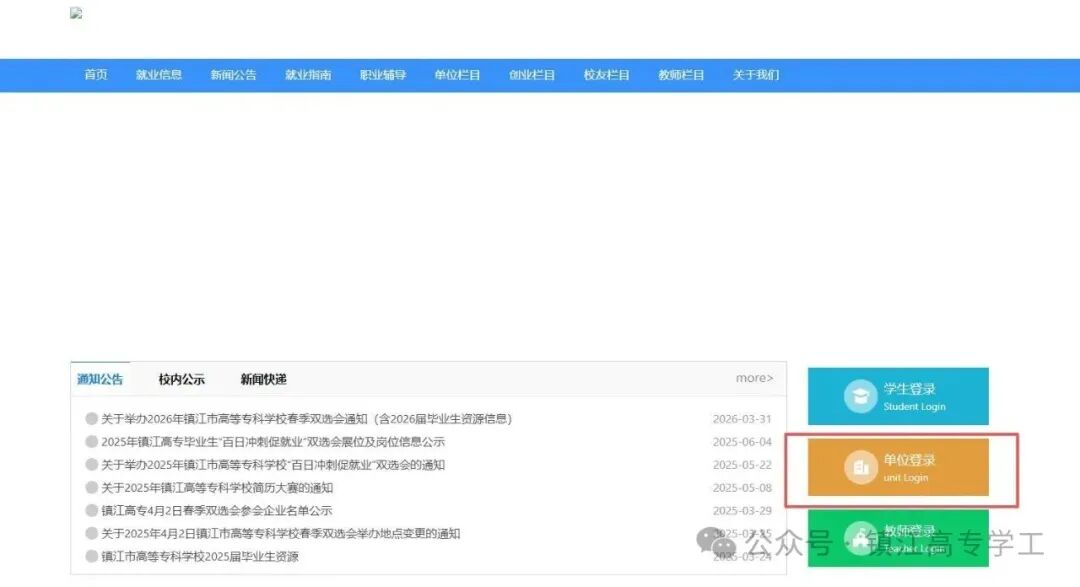Screen dimensions: 1080x587
Task: Open the 首页 menu item
Action: pos(96,75)
